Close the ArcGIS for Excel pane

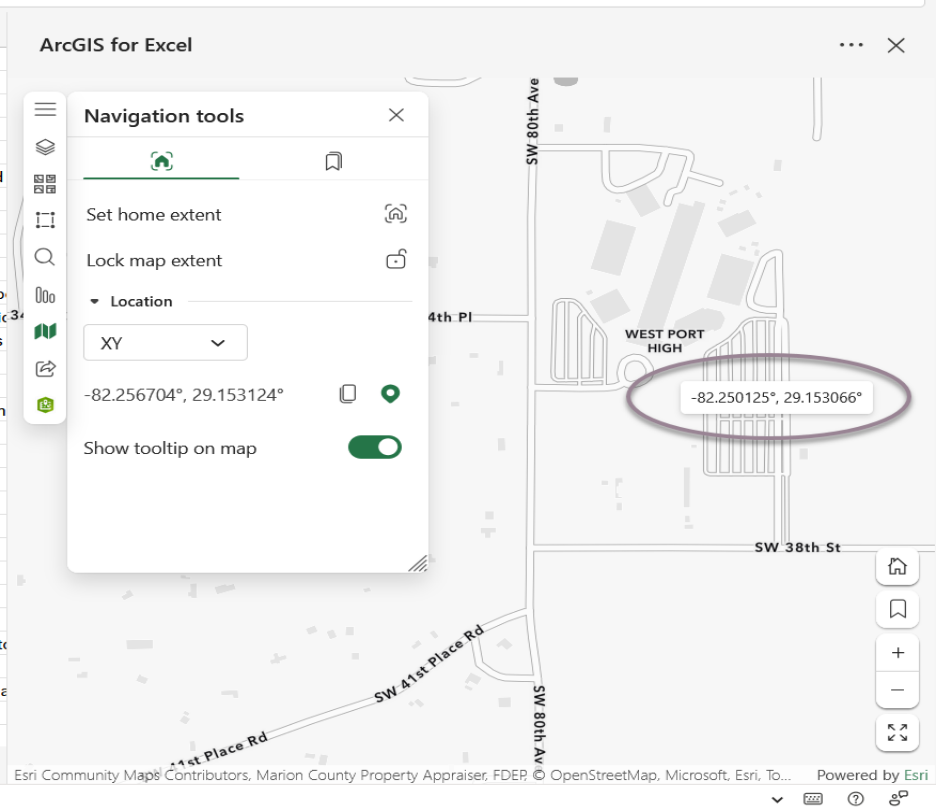click(x=896, y=45)
